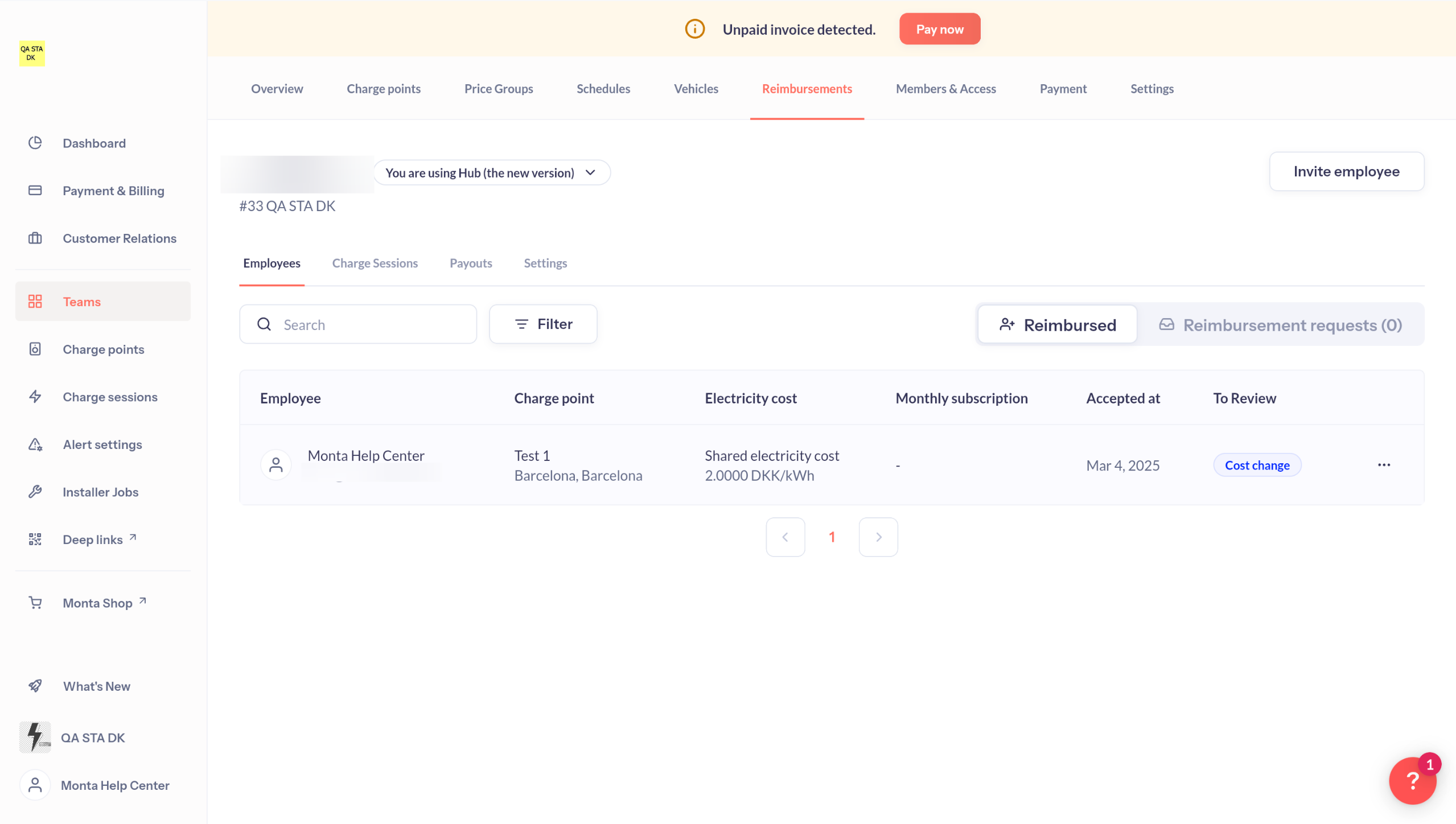Open the three-dot row actions menu
Screen dimensions: 1456x824
tap(1384, 465)
